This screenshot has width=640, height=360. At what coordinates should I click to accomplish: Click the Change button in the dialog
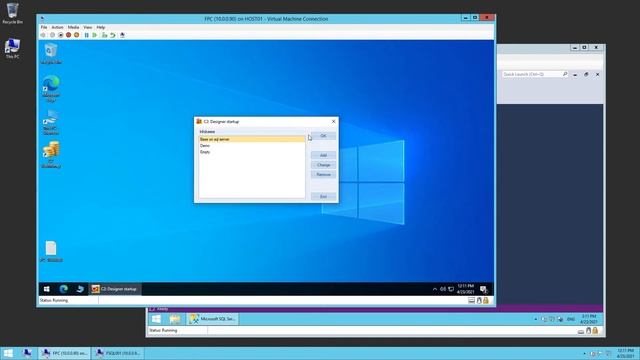(x=323, y=165)
